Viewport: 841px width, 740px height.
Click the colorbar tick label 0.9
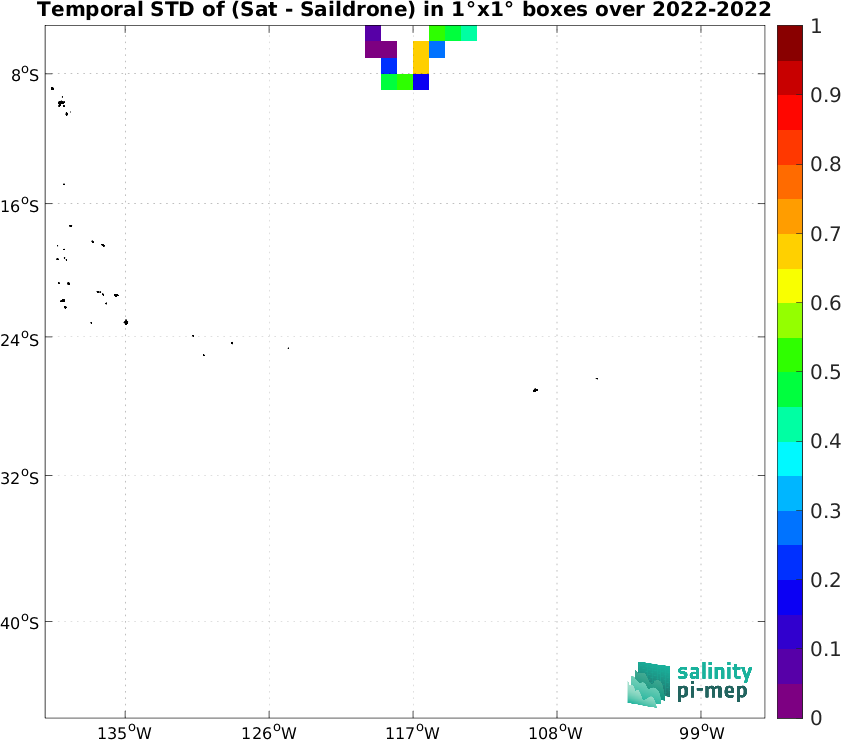825,95
